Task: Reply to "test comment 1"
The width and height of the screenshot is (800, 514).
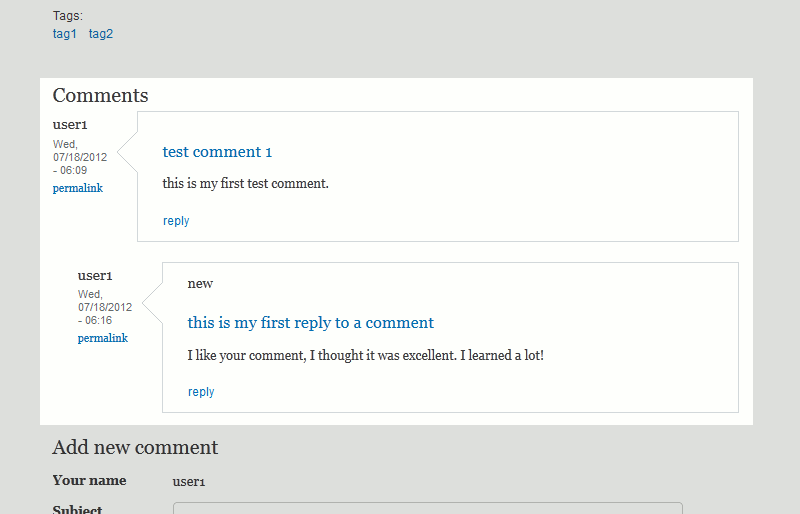Action: pos(176,221)
